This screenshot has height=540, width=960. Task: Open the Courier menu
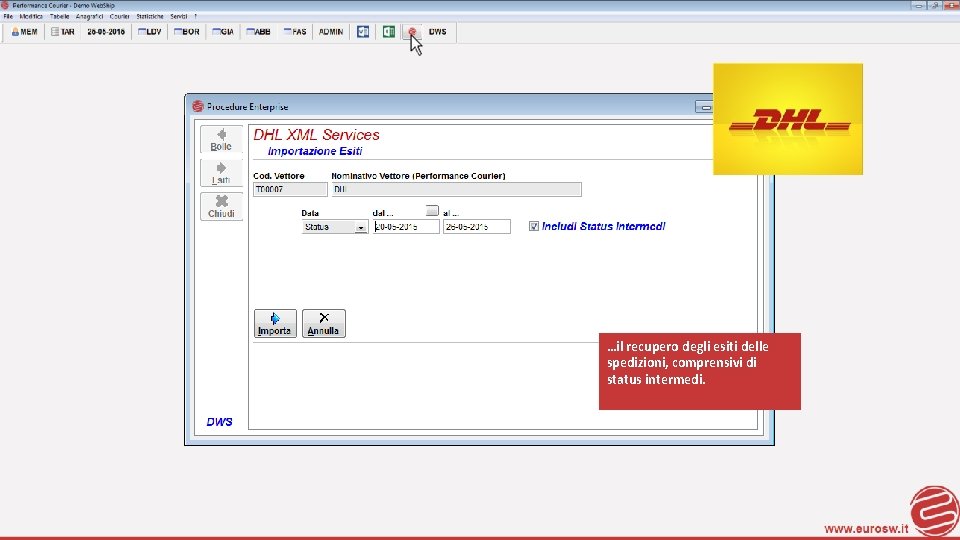(x=119, y=17)
